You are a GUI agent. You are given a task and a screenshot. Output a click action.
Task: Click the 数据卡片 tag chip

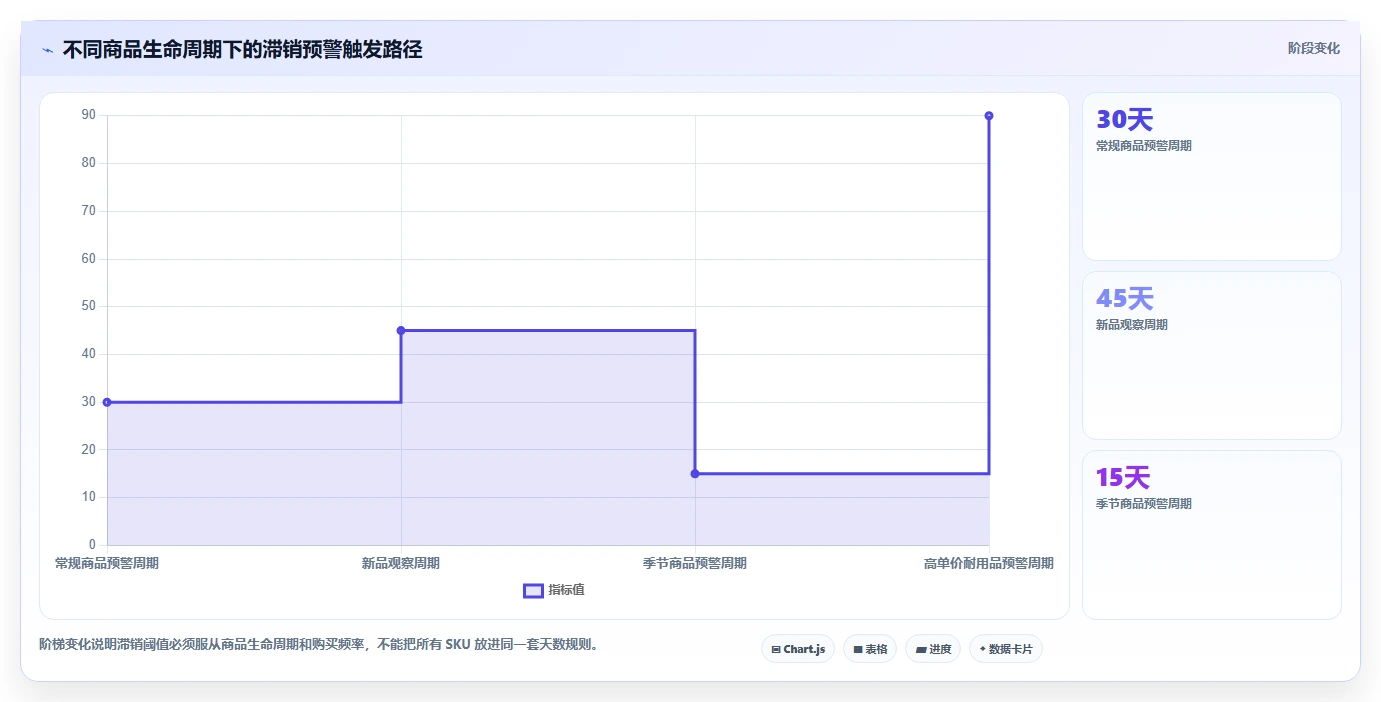pos(1006,649)
